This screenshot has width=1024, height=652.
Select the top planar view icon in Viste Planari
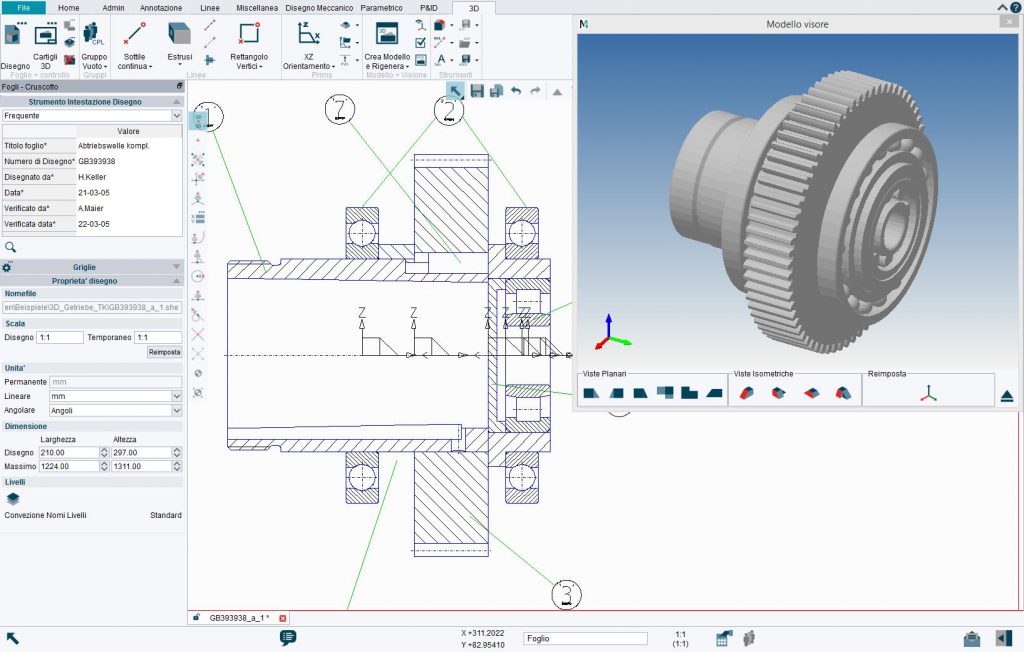591,394
